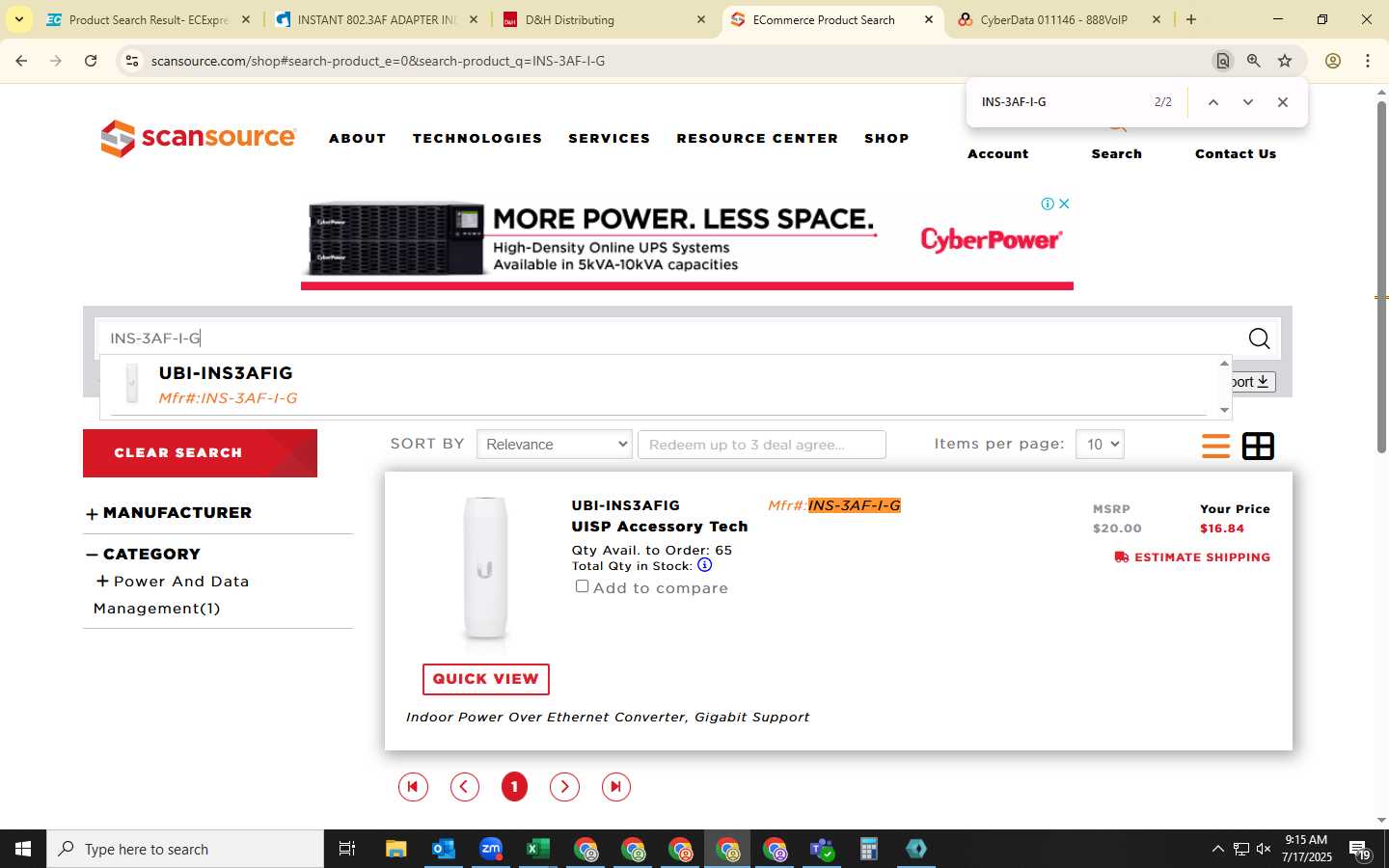Screen dimensions: 1389x868
Task: Bookmark this page with star icon
Action: coord(1285,61)
